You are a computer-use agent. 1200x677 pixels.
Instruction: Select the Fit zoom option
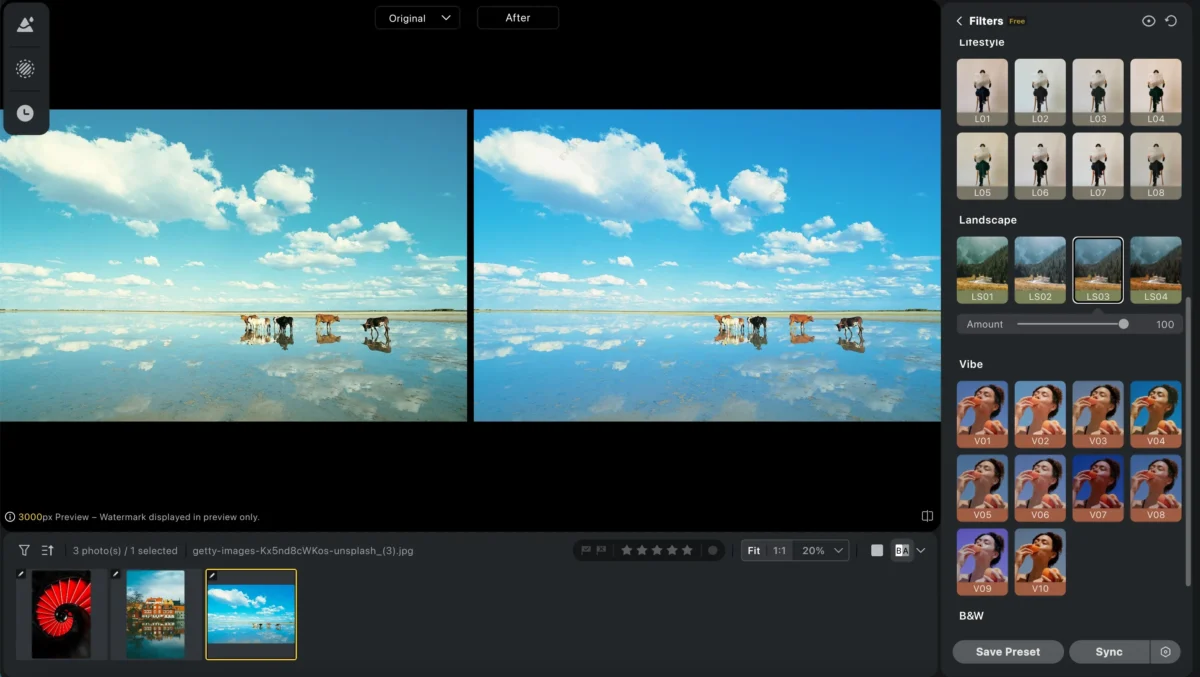point(754,550)
